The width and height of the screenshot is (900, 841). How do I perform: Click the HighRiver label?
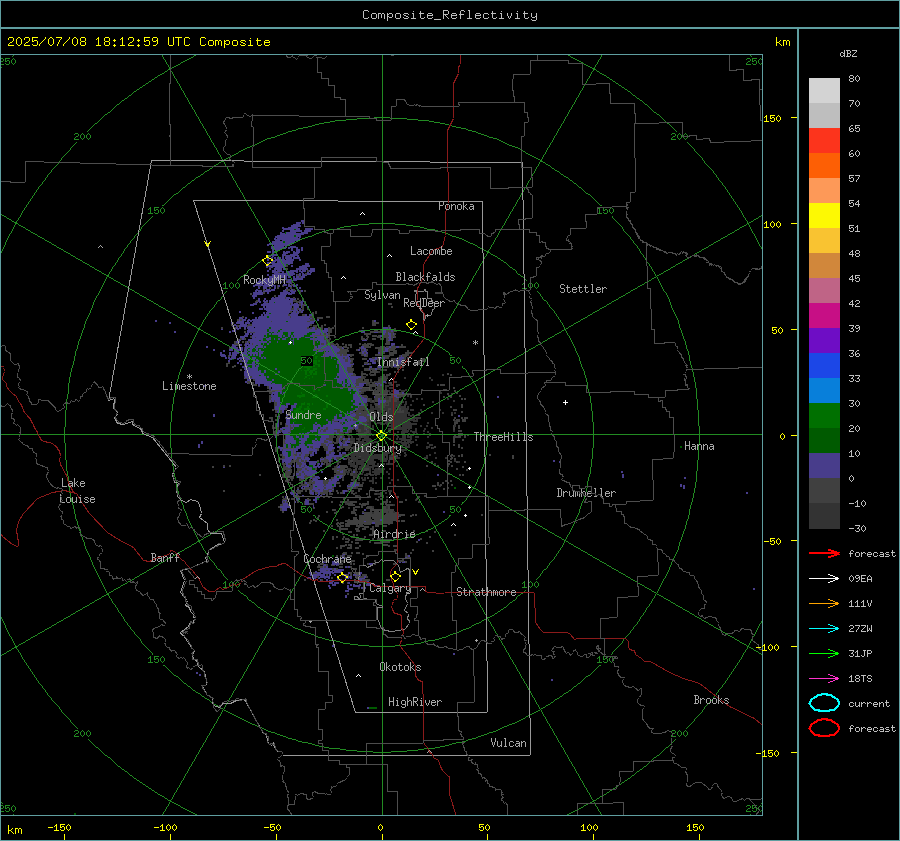coord(415,702)
